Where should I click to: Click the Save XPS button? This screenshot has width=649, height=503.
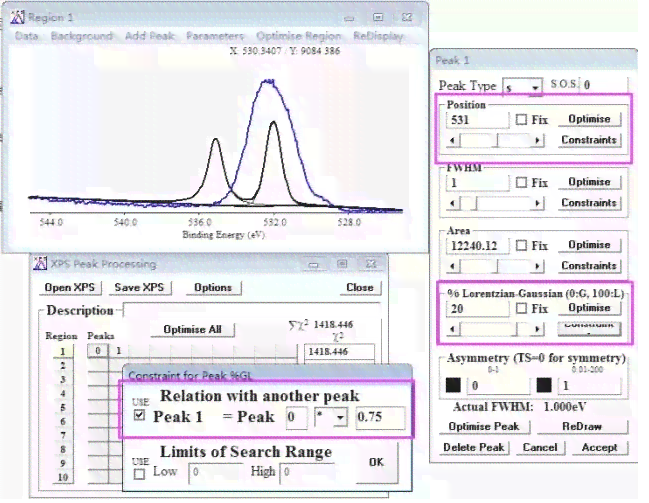[139, 288]
